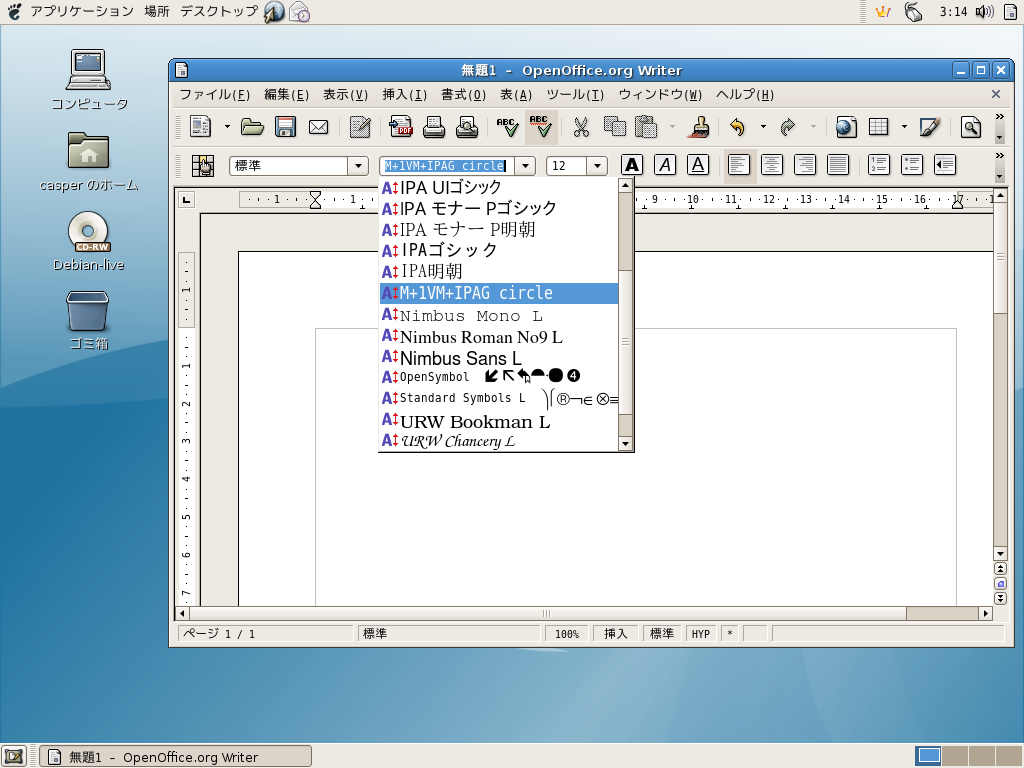Toggle bulleted list
Image resolution: width=1024 pixels, height=768 pixels.
pos(912,165)
